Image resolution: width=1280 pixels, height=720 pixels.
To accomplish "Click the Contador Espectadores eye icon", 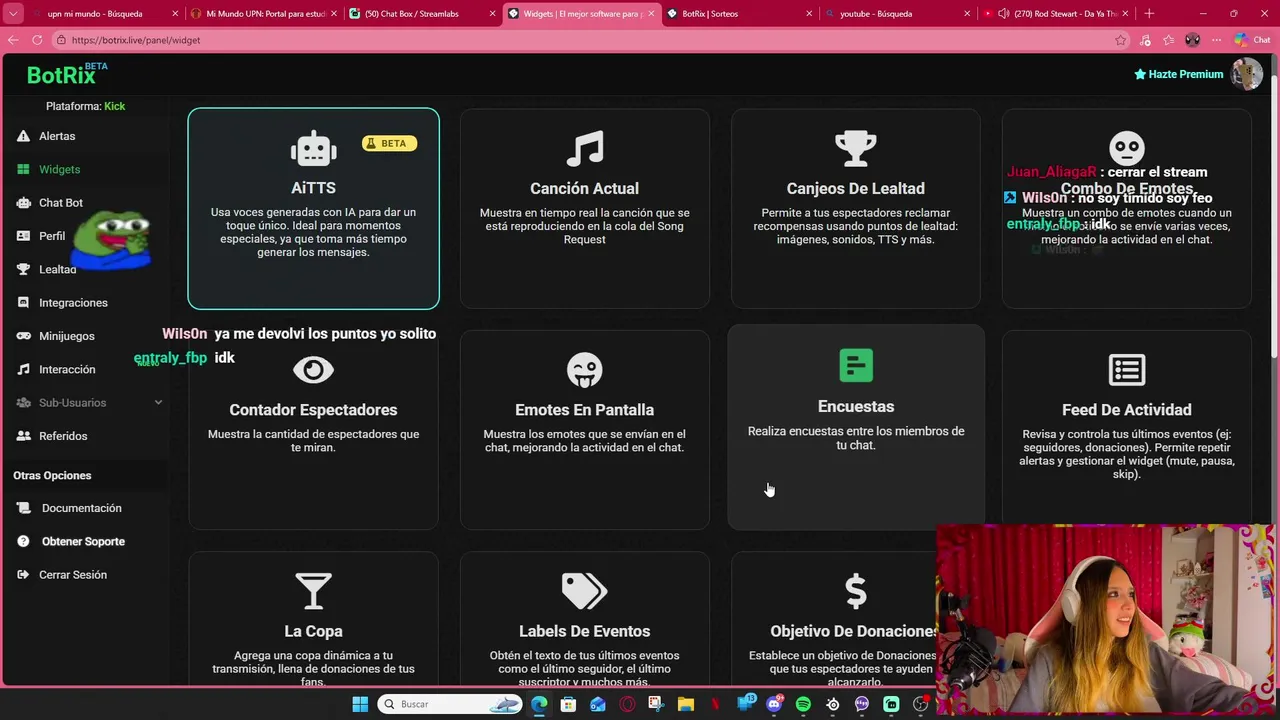I will click(313, 370).
